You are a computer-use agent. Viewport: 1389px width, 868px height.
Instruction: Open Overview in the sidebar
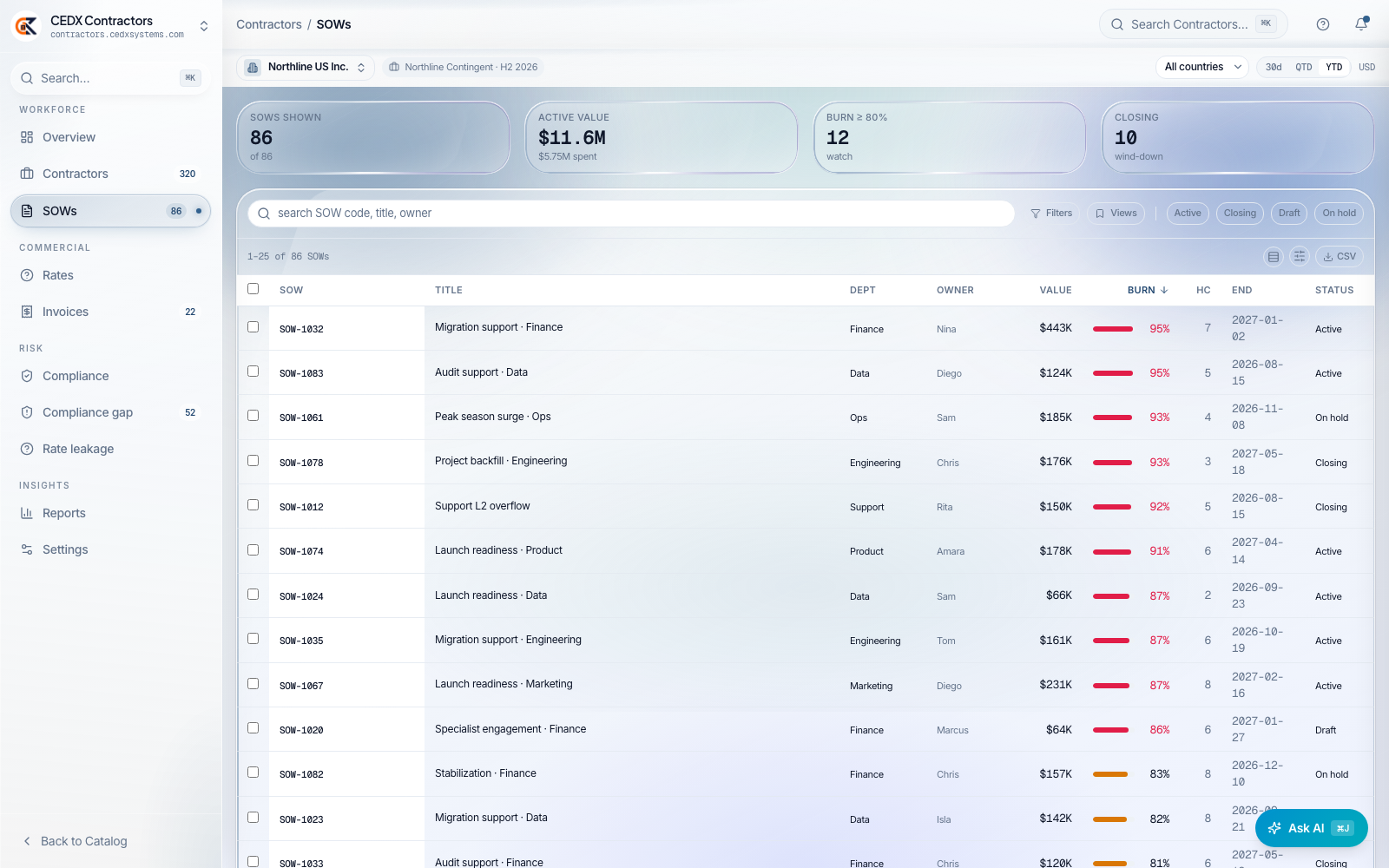coord(110,137)
